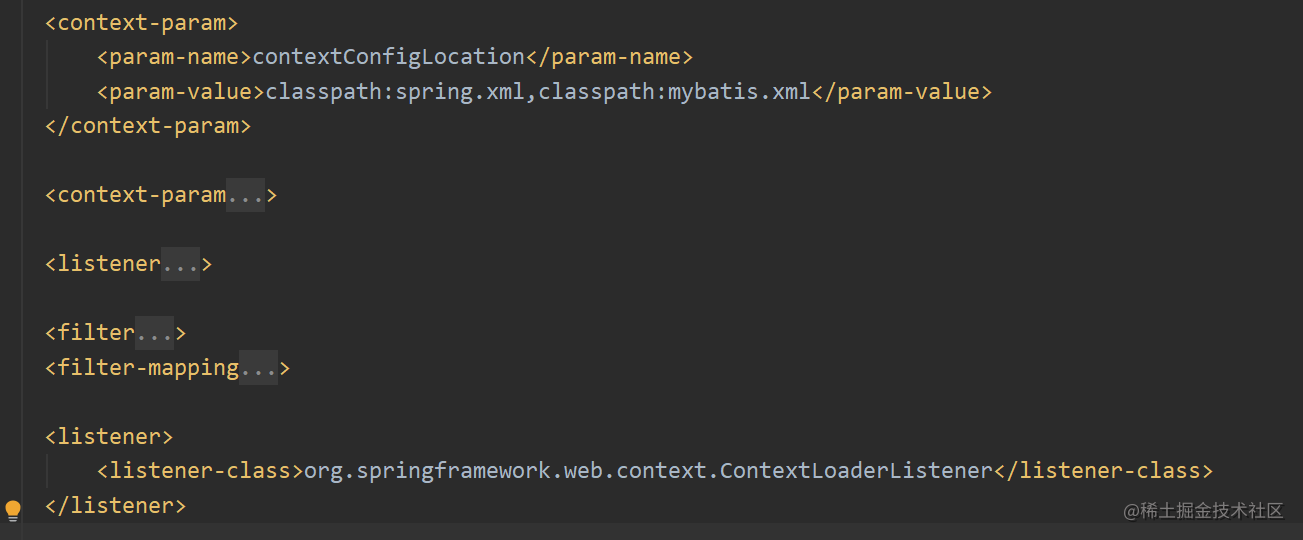1303x540 pixels.
Task: Expand the folded filter-mapping ellipsis block
Action: [x=258, y=368]
